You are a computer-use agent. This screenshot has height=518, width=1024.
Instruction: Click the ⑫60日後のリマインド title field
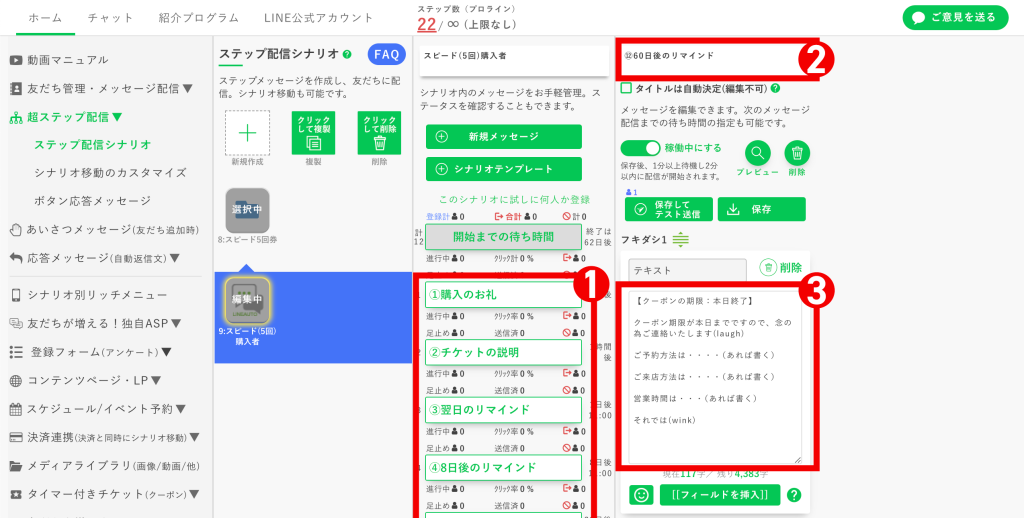714,60
